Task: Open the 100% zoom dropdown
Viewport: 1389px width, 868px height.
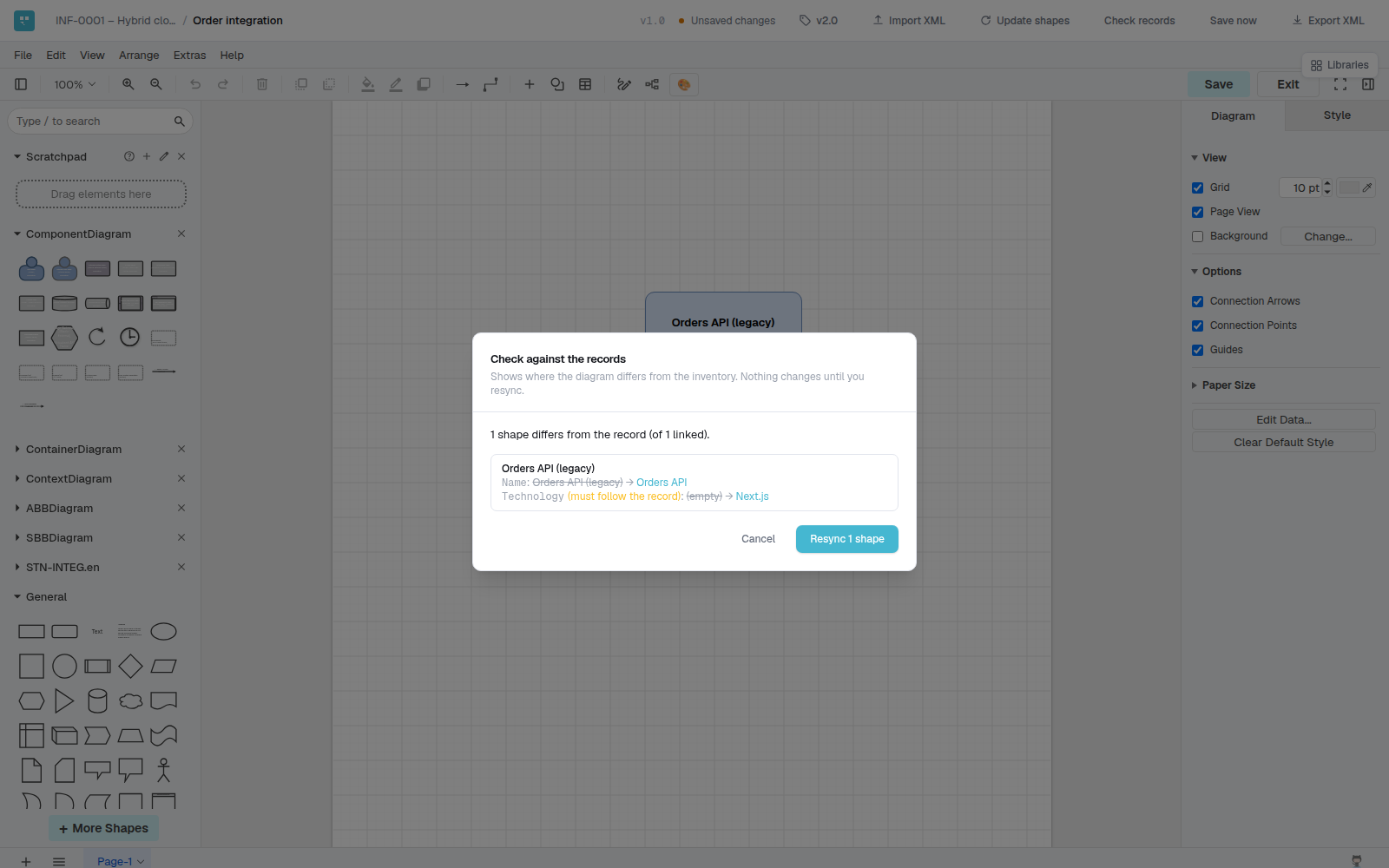Action: 75,84
